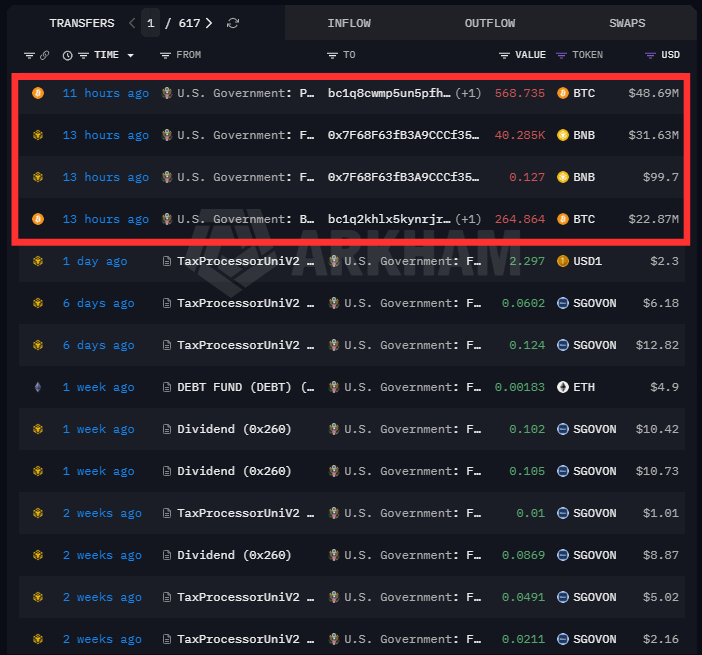The image size is (702, 655).
Task: Open the DEBT FUND (DEBT) sender link
Action: point(245,387)
